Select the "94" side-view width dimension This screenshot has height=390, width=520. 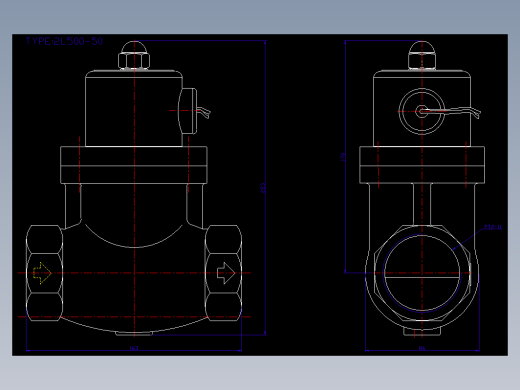422,348
